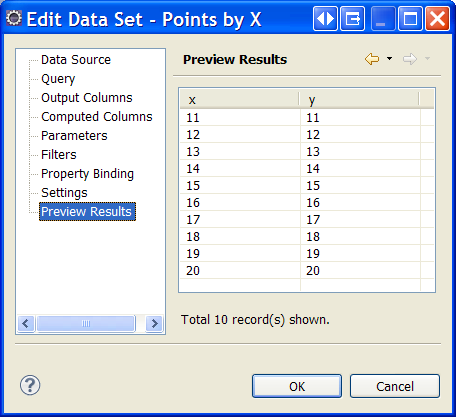This screenshot has height=417, width=456.
Task: Click the sidebar scroll right arrow
Action: coord(154,323)
